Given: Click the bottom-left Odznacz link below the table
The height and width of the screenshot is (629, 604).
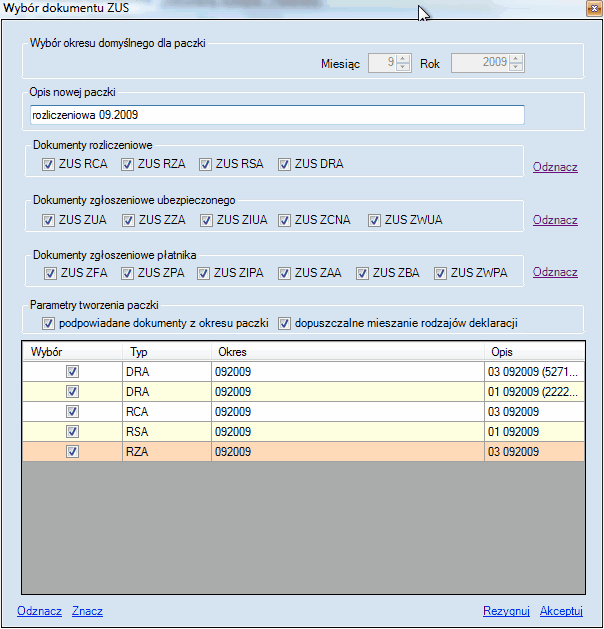Looking at the screenshot, I should click(x=39, y=611).
